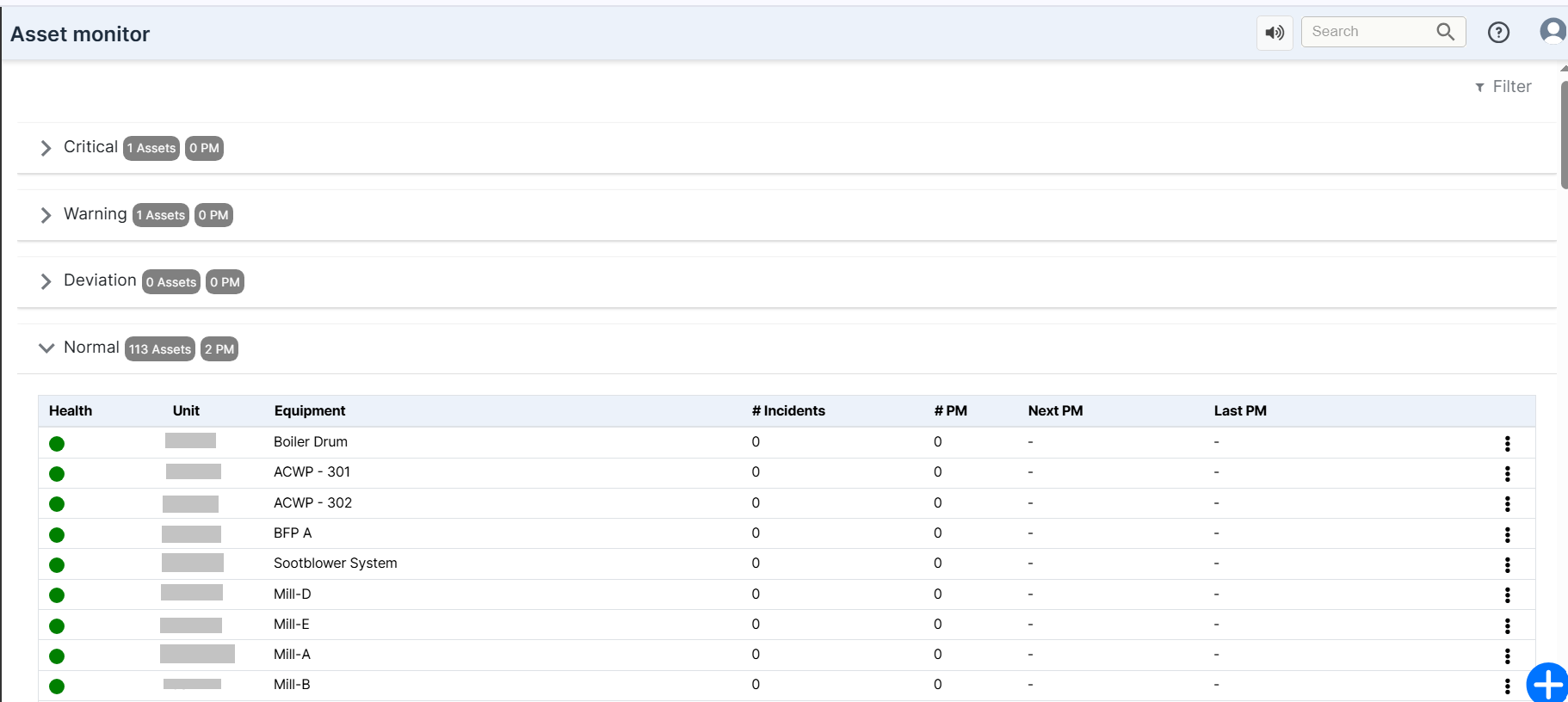This screenshot has height=702, width=1568.
Task: Open more options for Mill-B row
Action: (1507, 686)
